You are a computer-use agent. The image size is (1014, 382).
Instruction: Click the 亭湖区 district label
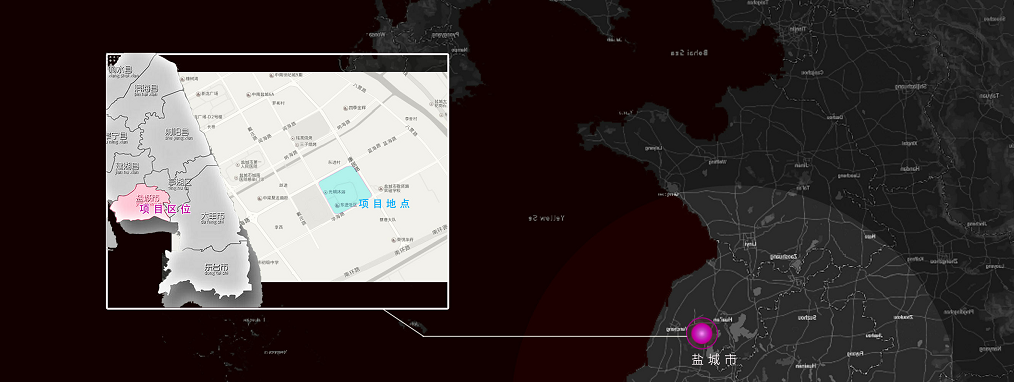(x=180, y=182)
